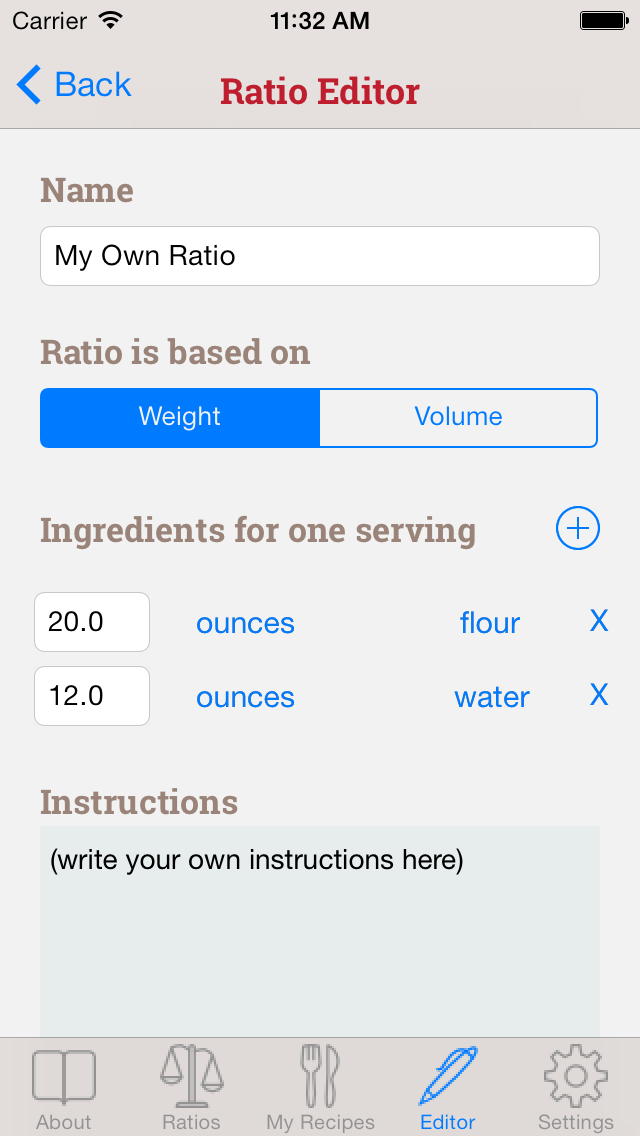This screenshot has height=1136, width=640.
Task: Go back to previous screen
Action: (x=74, y=86)
